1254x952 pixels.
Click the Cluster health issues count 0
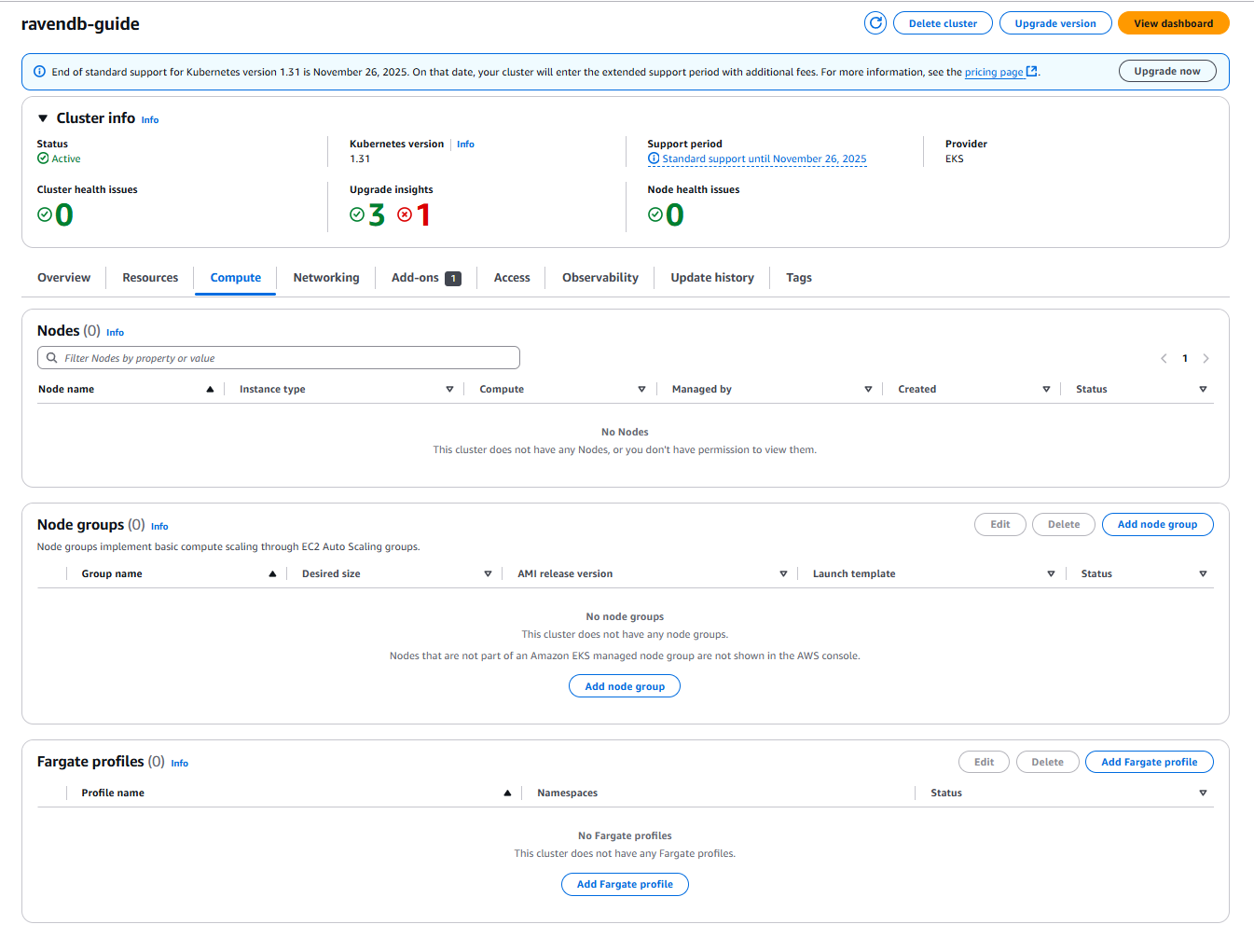pyautogui.click(x=64, y=215)
